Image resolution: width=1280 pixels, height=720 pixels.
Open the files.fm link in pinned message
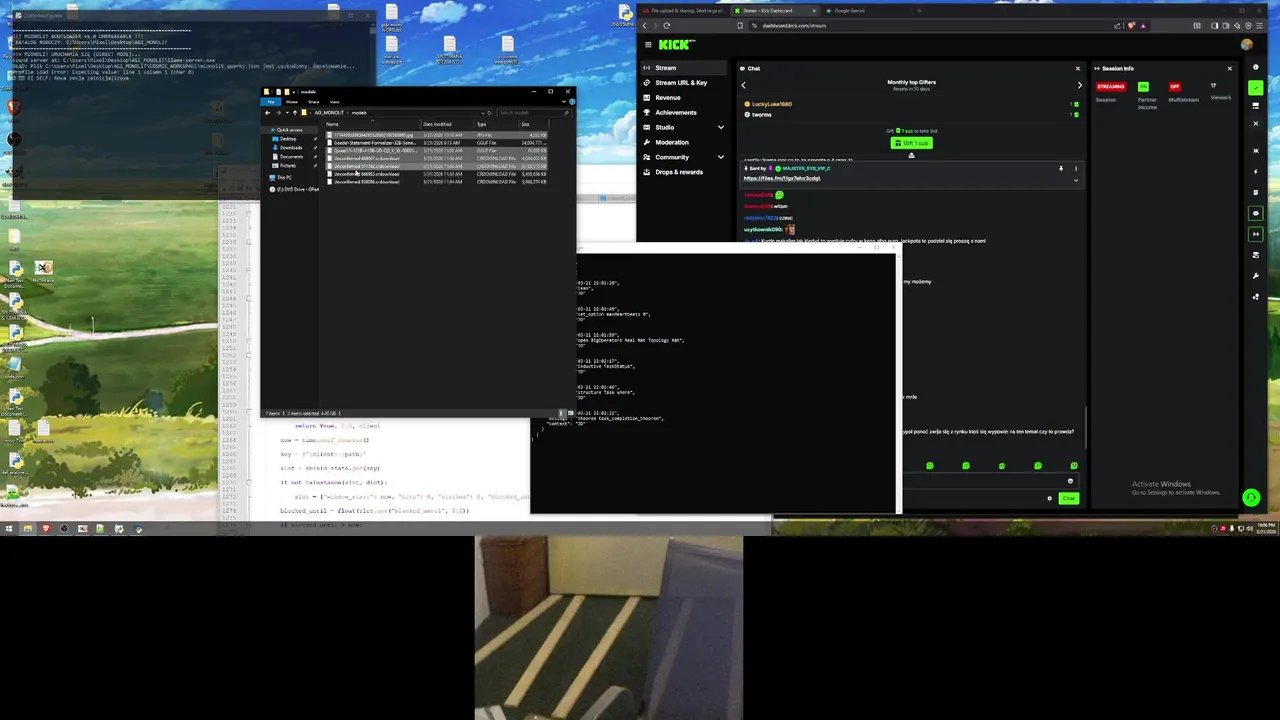[x=782, y=178]
